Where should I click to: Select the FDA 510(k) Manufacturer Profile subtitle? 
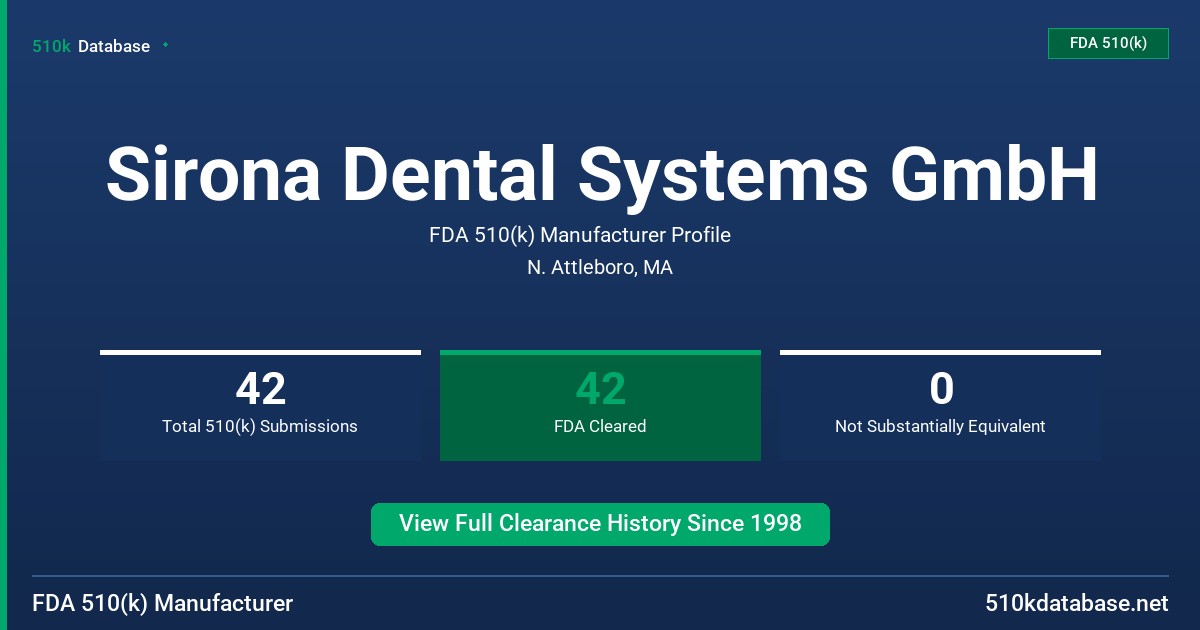point(580,235)
